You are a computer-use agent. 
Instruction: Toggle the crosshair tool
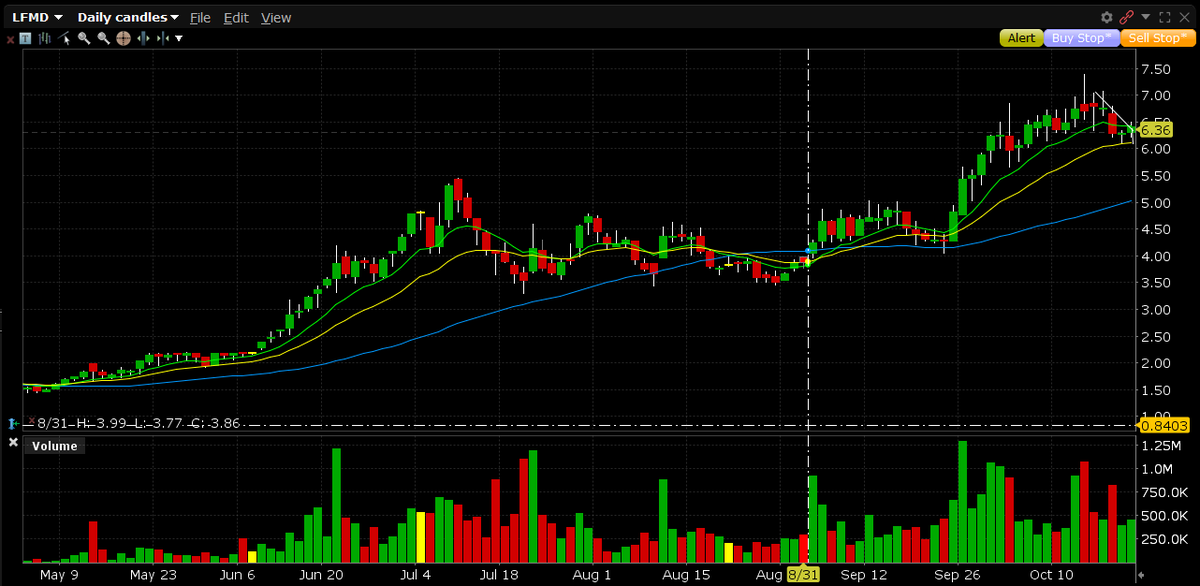[123, 38]
